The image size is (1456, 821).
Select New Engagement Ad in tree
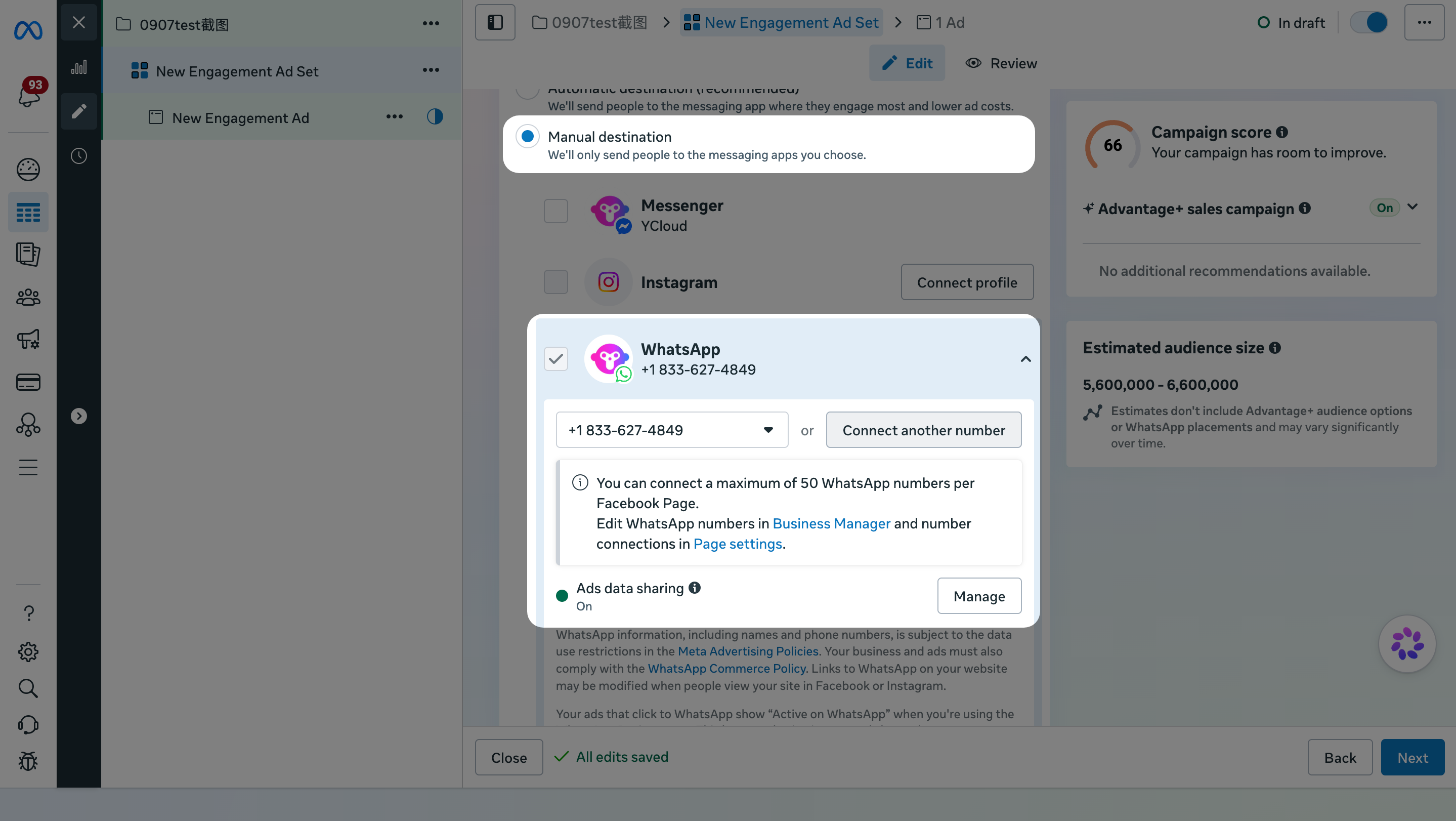[x=240, y=117]
